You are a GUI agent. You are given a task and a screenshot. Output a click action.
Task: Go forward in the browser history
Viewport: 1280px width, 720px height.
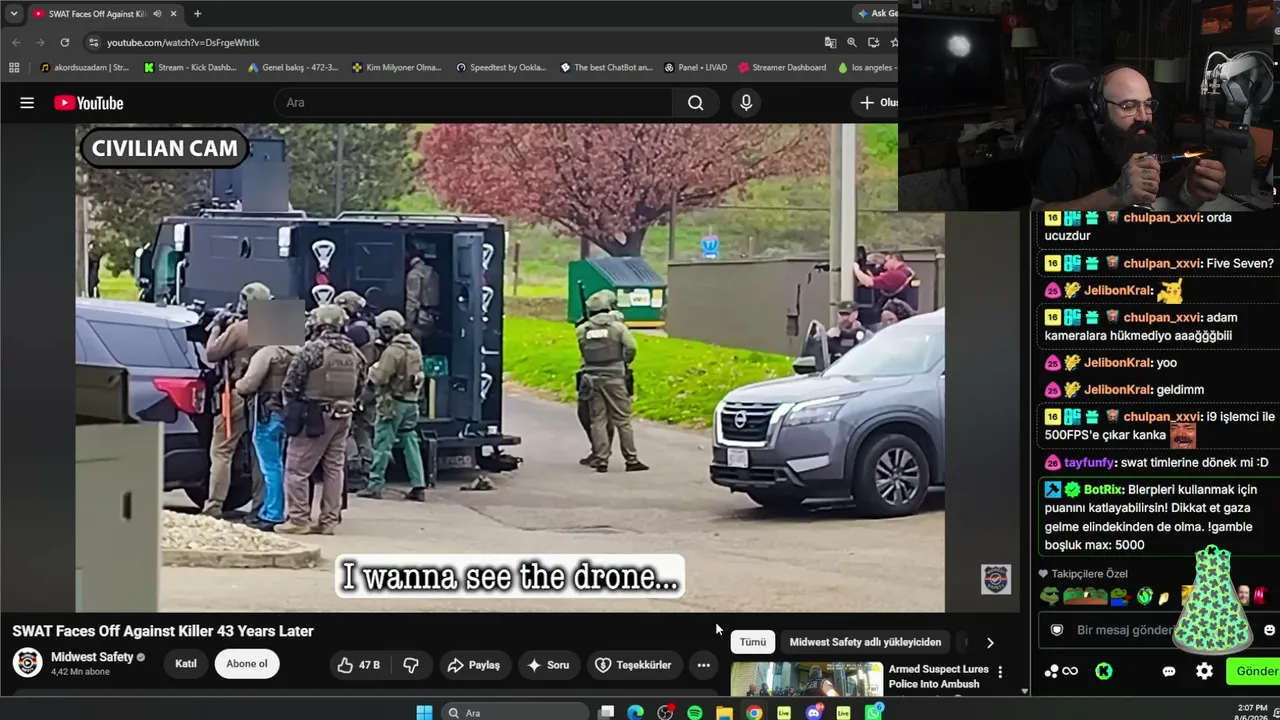click(40, 43)
